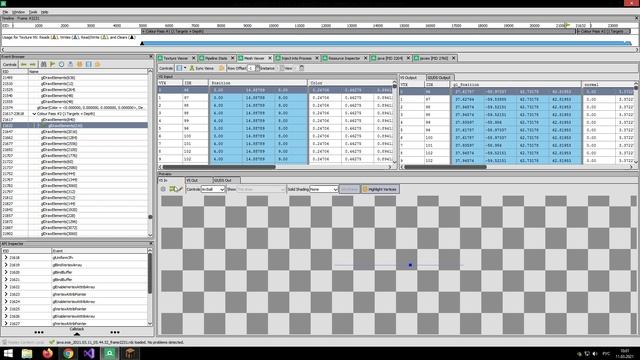
Task: Select the glClear event row 21574
Action: [74, 108]
